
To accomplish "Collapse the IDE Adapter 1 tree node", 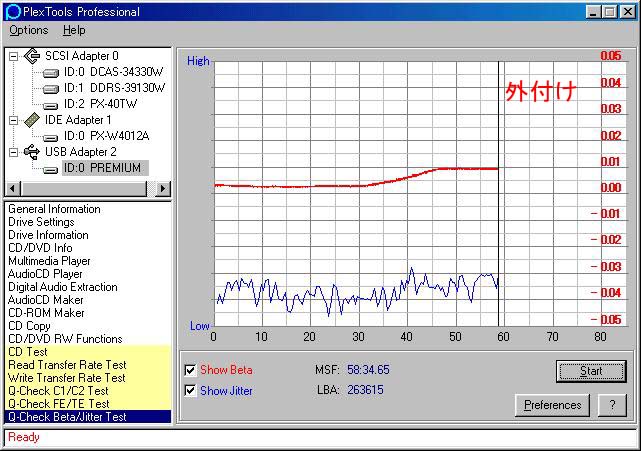I will pyautogui.click(x=13, y=120).
